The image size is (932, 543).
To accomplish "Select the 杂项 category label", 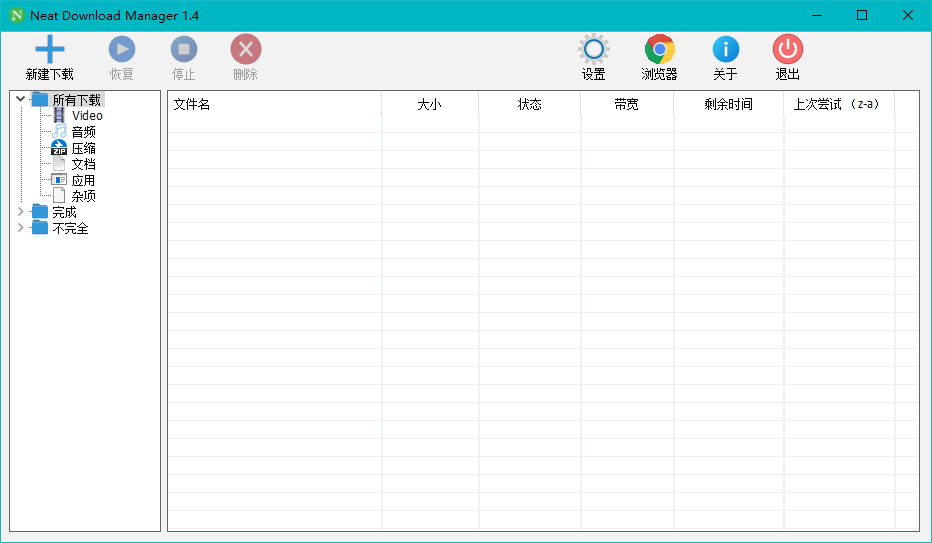I will pyautogui.click(x=84, y=196).
